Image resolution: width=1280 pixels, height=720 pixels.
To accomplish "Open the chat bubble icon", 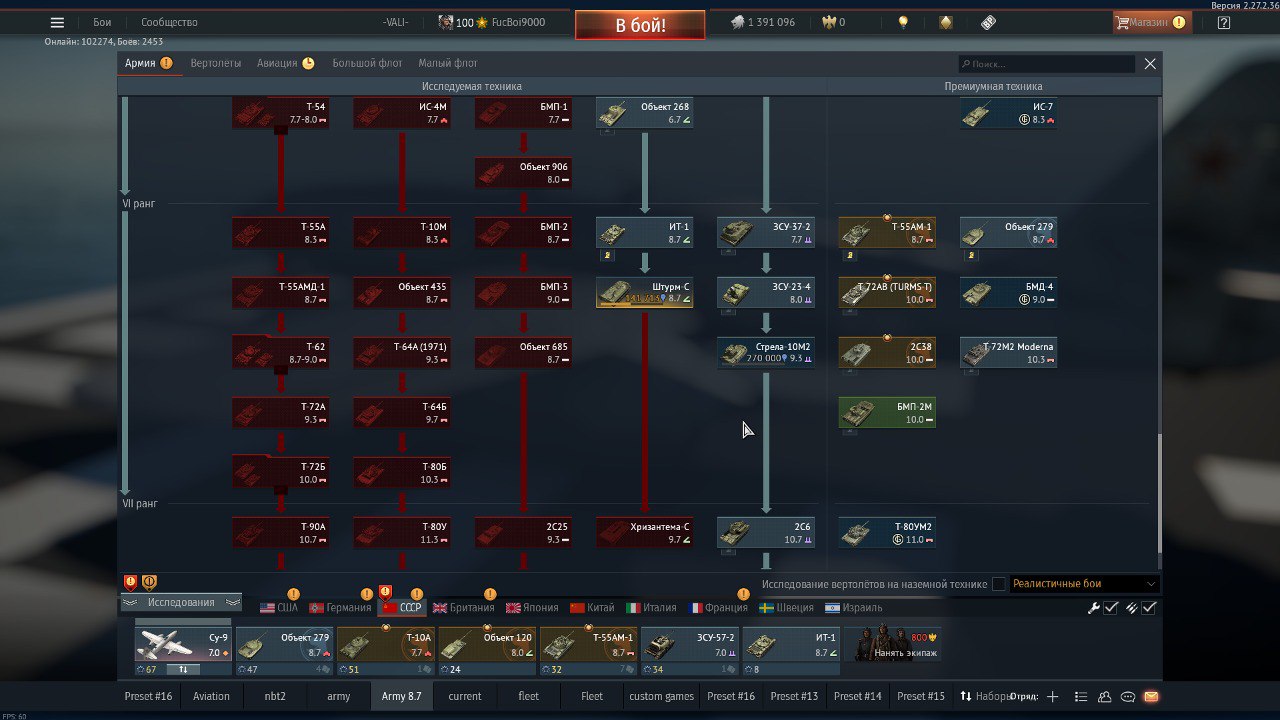I will (x=1128, y=696).
